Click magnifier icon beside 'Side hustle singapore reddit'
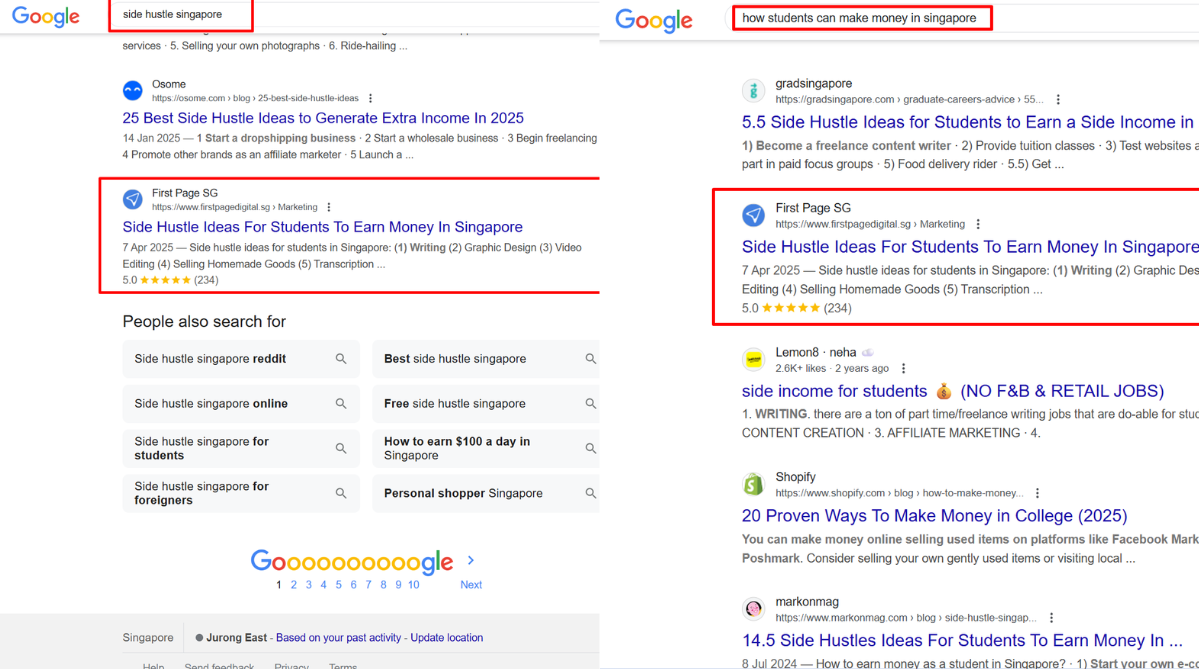The width and height of the screenshot is (1199, 669). [341, 359]
